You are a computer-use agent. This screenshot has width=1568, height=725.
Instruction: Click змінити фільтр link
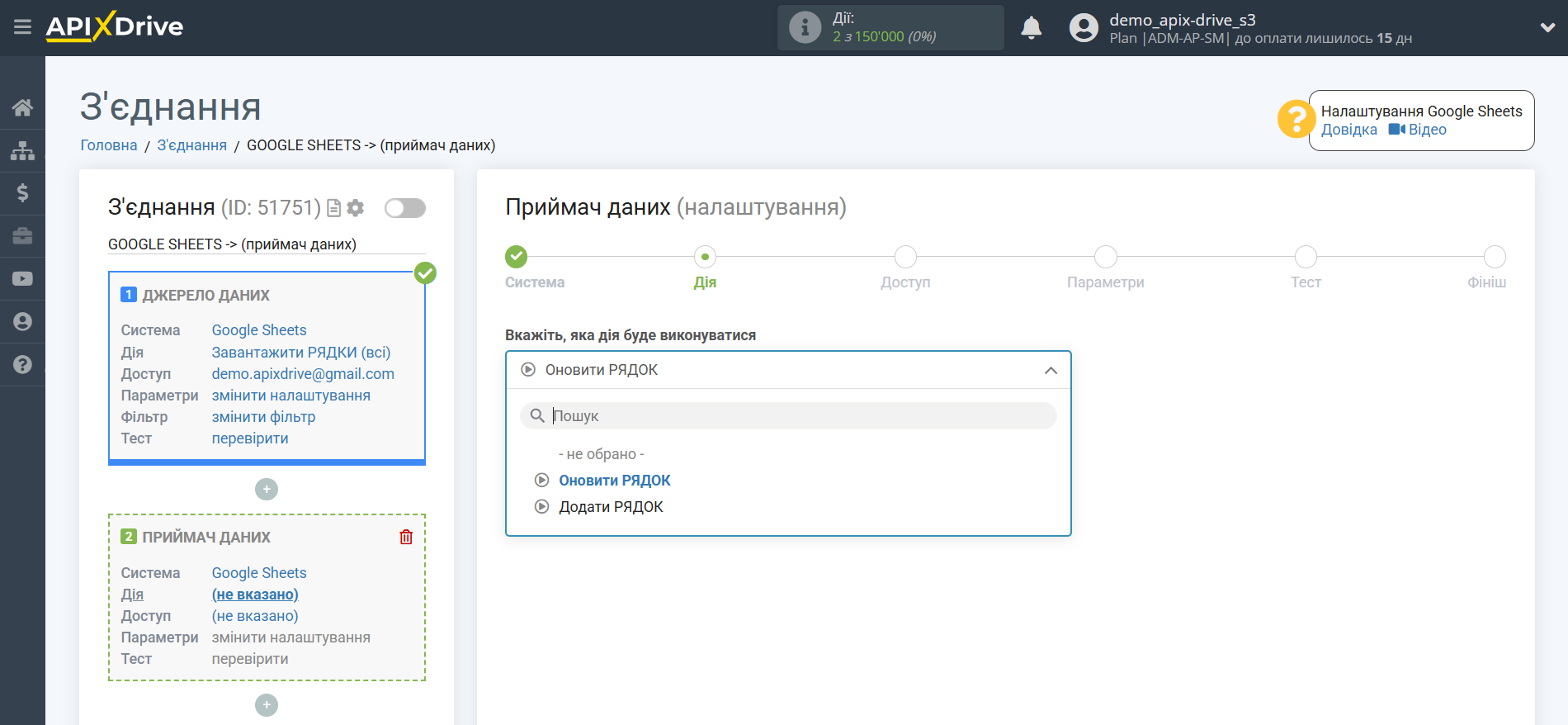pos(263,417)
